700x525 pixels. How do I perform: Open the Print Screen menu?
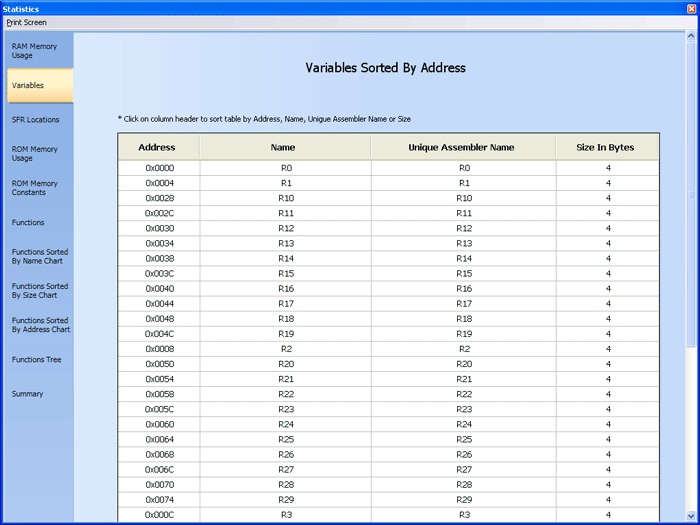click(x=26, y=22)
